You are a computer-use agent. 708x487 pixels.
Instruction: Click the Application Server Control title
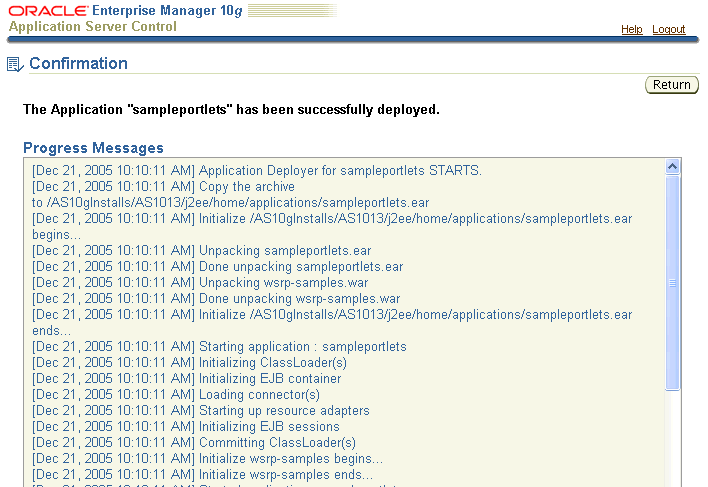(x=93, y=26)
